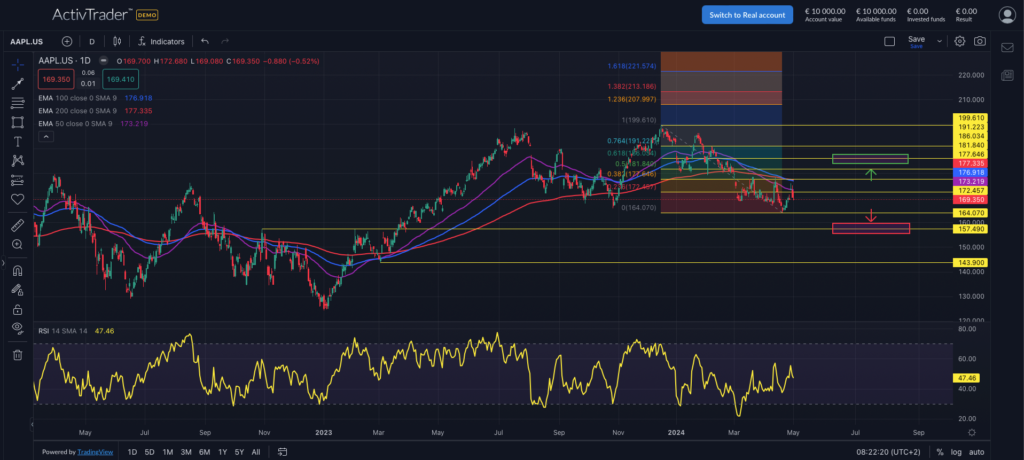Open the Save layout dropdown arrow

click(x=939, y=41)
